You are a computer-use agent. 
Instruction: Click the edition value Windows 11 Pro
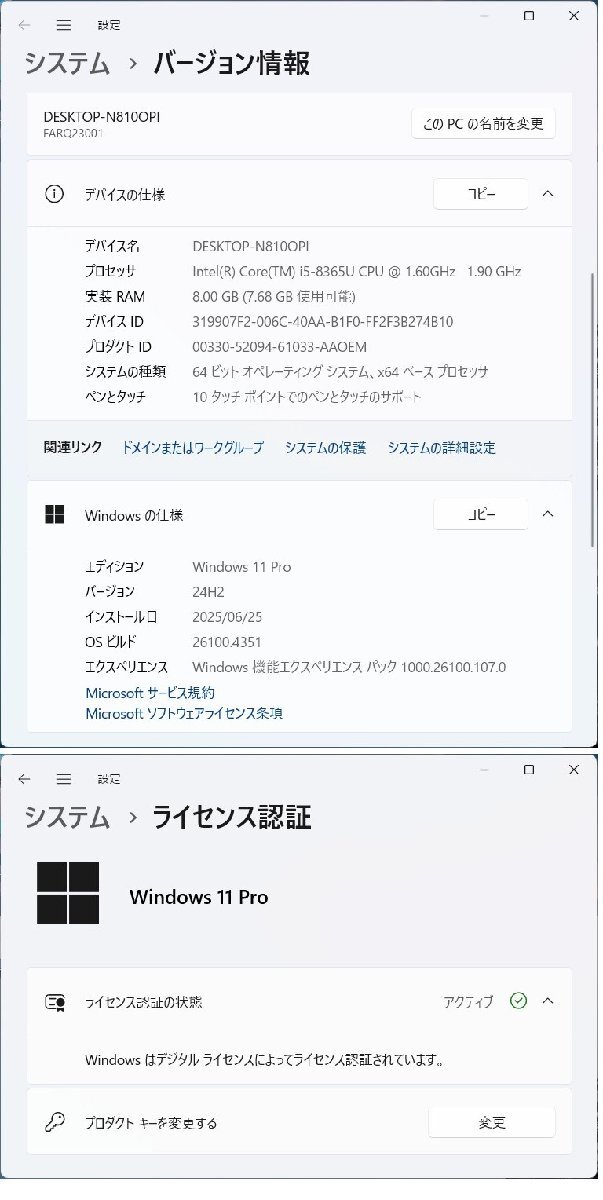coord(241,567)
